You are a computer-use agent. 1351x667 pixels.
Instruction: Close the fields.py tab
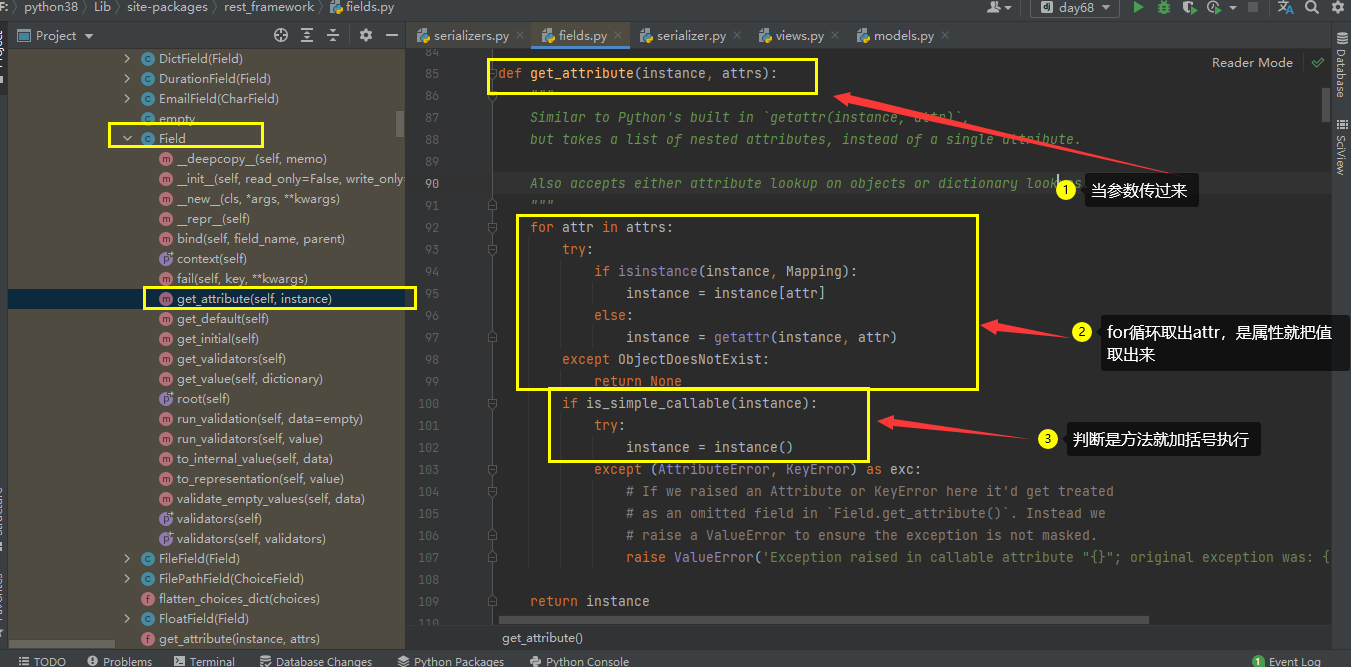click(618, 36)
